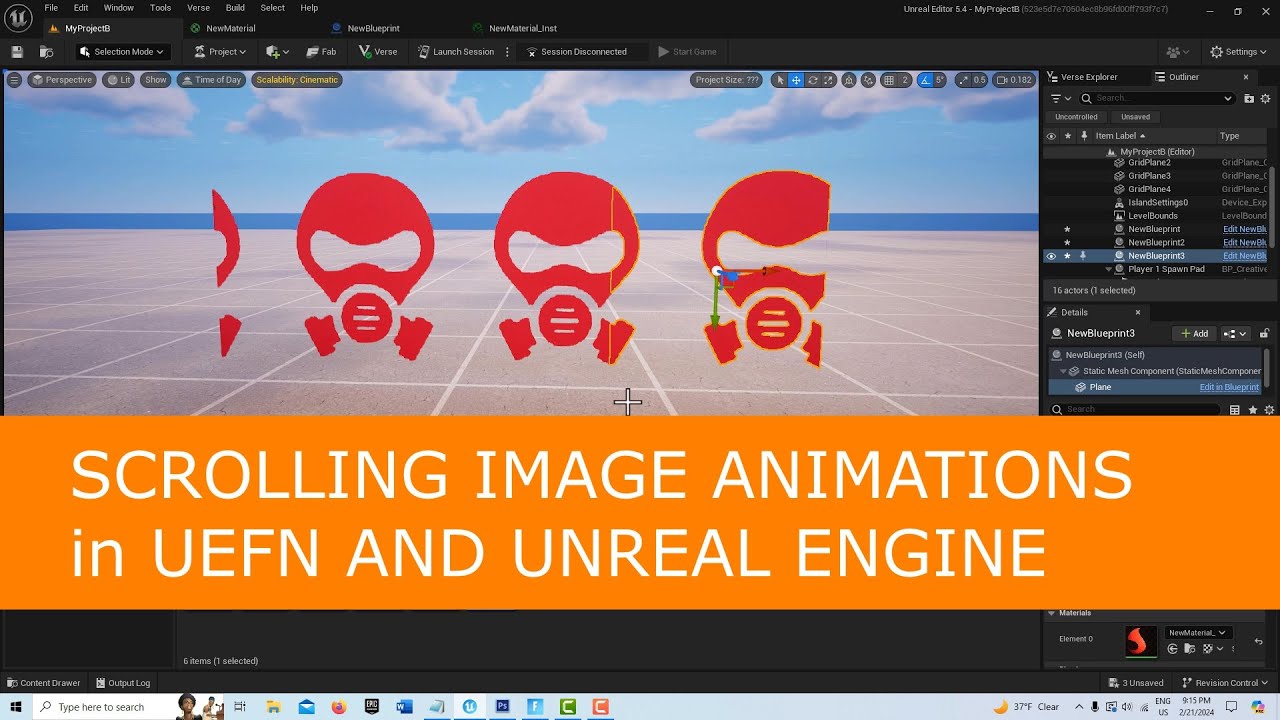Click the Element 0 material thumbnail

point(1141,641)
